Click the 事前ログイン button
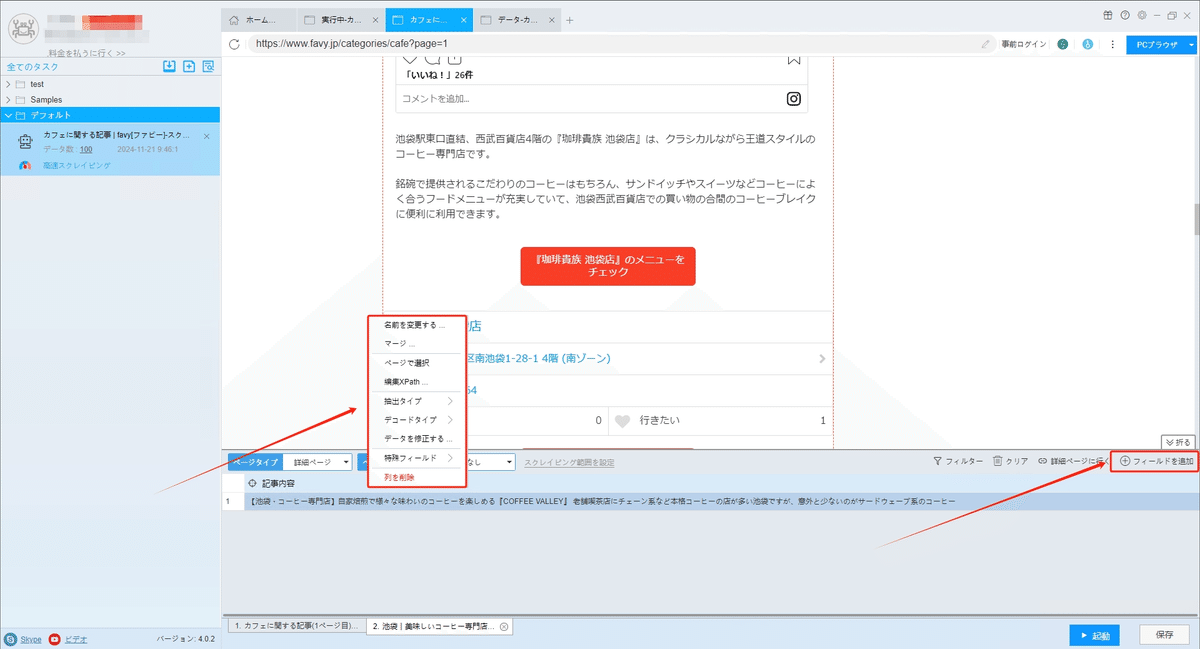 (x=1024, y=44)
